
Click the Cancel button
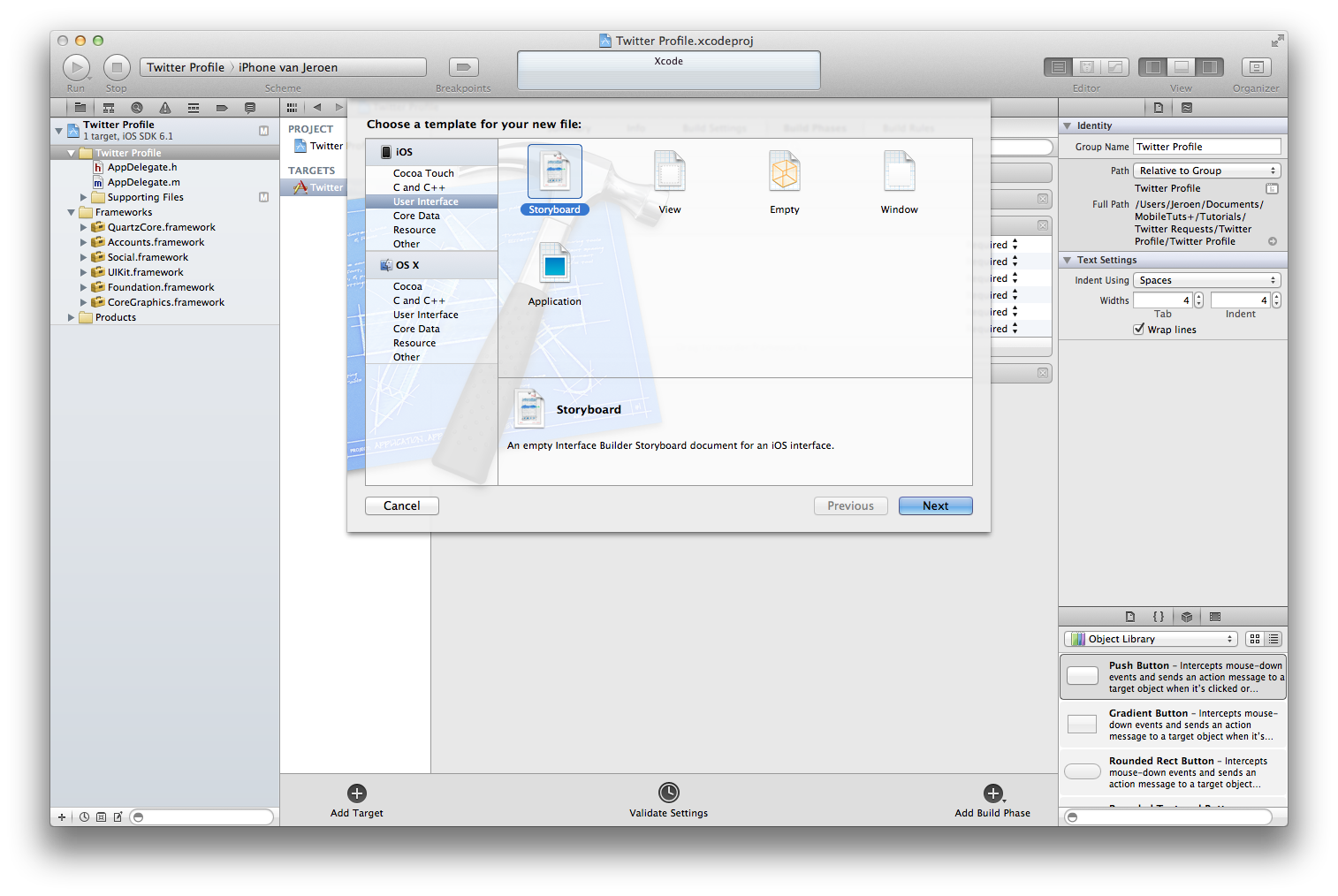[x=402, y=505]
